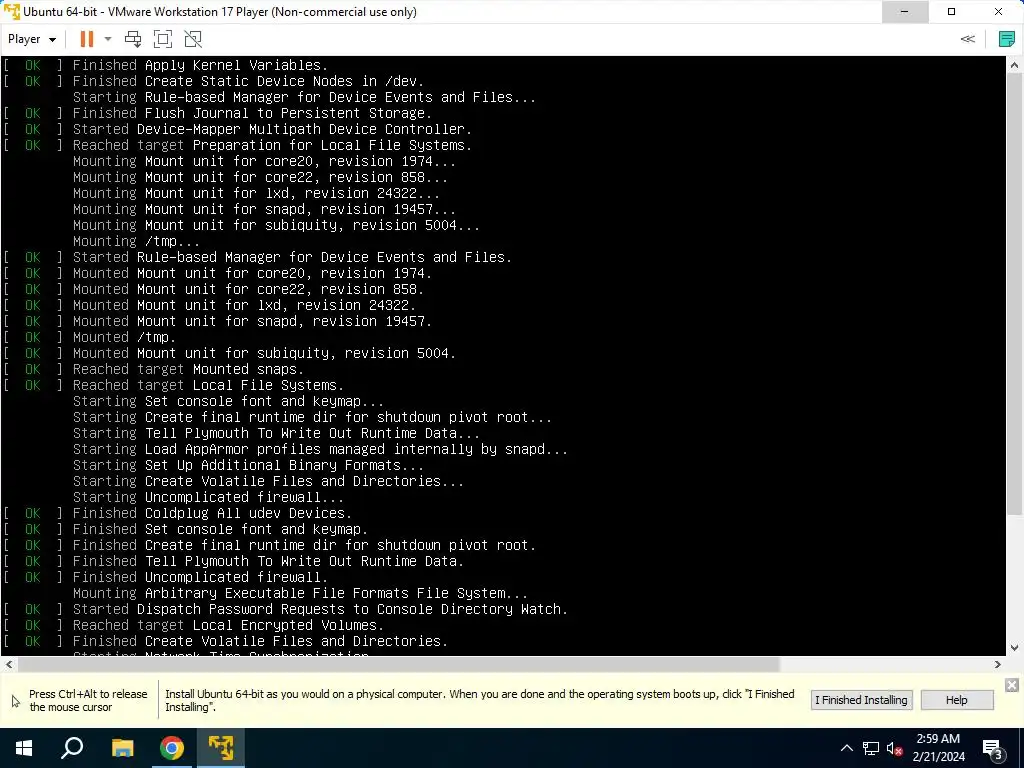Screen dimensions: 1024x768
Task: Click the line 'Finished Coldplug All udev Devices.'
Action: point(212,513)
